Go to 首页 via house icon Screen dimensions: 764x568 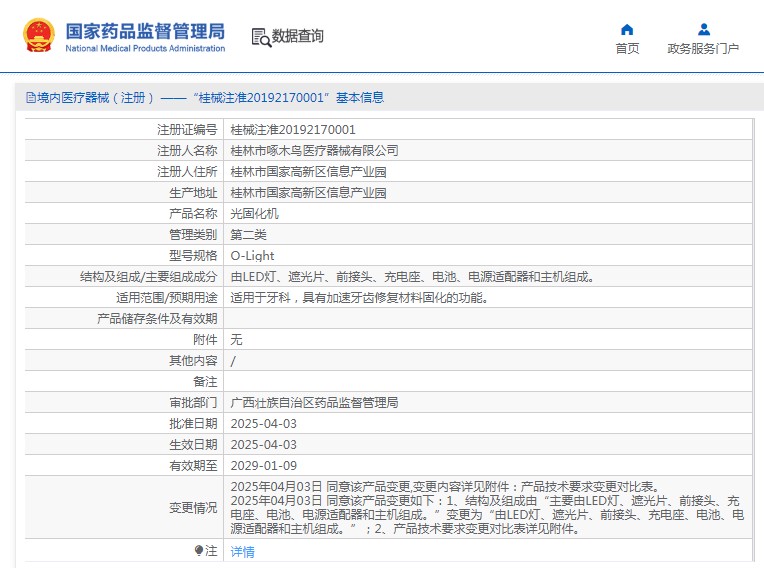tap(627, 30)
